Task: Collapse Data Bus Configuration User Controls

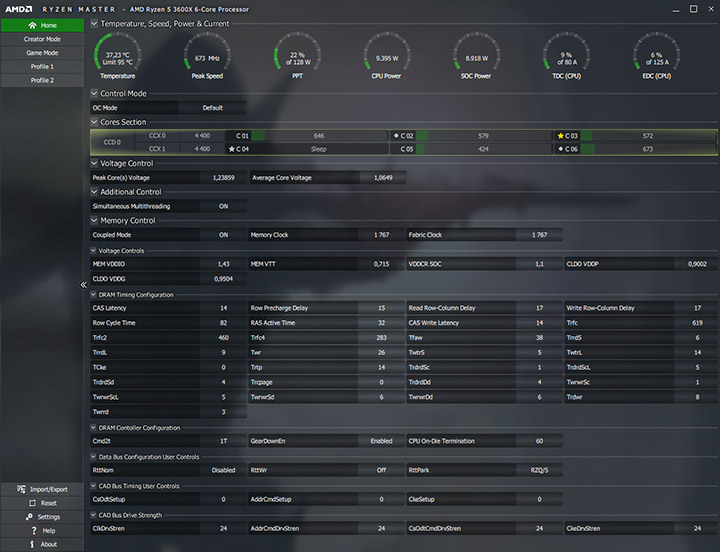Action: [x=93, y=457]
